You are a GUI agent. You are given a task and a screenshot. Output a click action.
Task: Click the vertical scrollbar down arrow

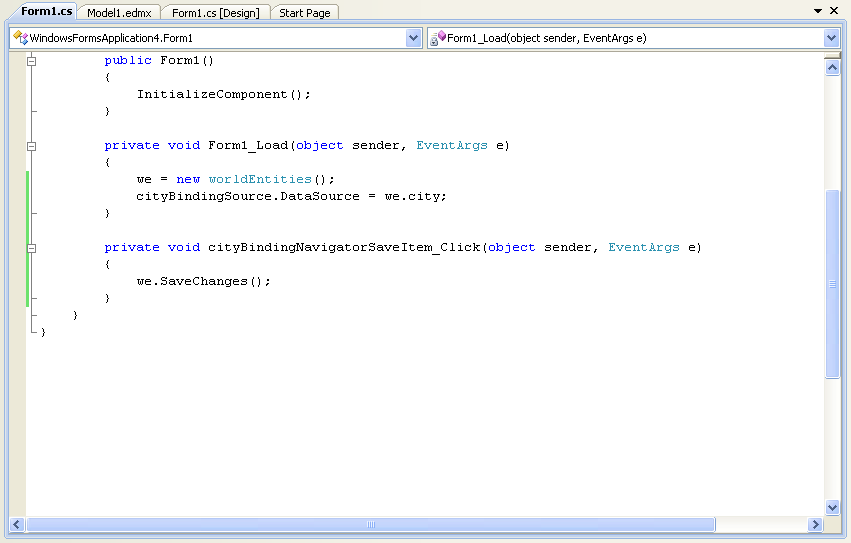[832, 507]
